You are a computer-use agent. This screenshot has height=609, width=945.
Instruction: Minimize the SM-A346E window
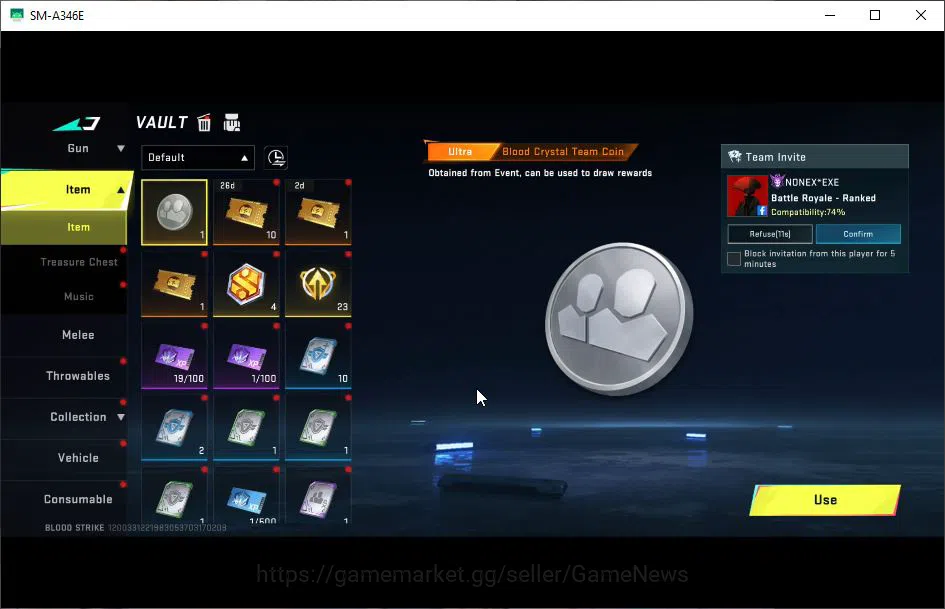coord(830,15)
